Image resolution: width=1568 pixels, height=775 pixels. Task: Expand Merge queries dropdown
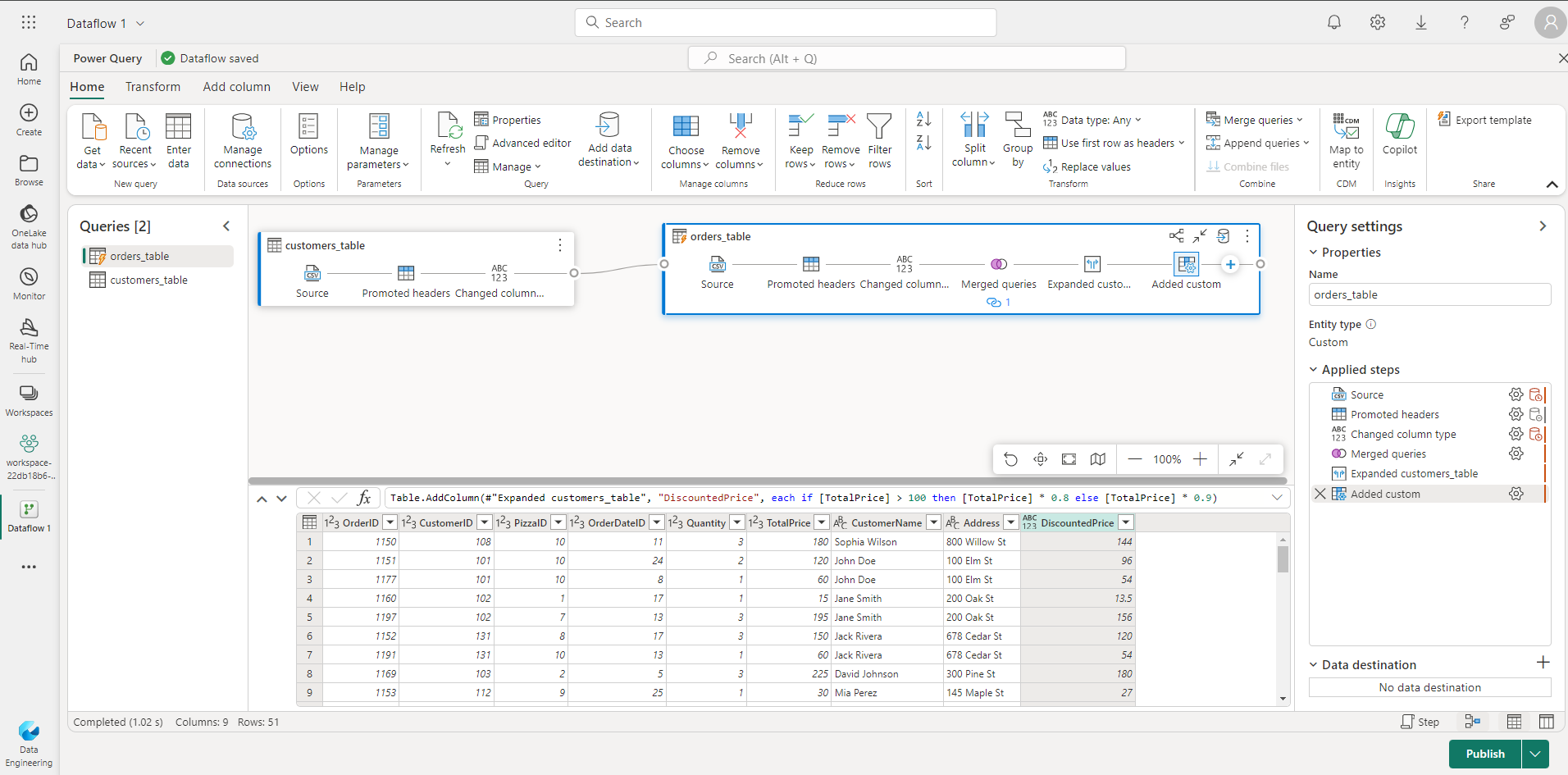(x=1300, y=120)
